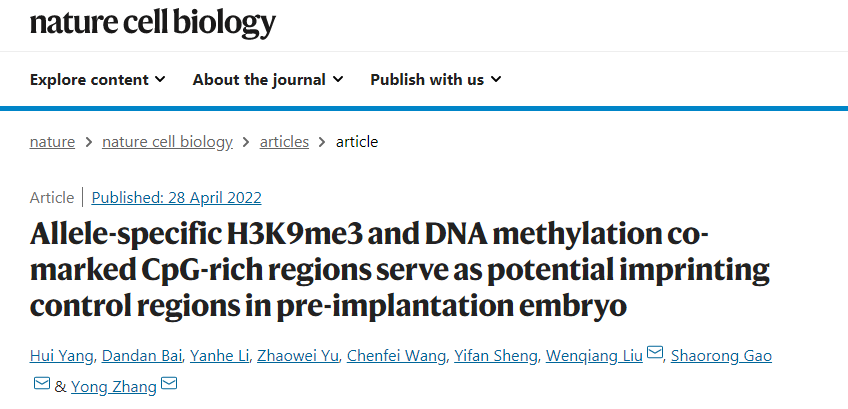The width and height of the screenshot is (848, 409).
Task: Expand the Explore content menu
Action: (98, 79)
